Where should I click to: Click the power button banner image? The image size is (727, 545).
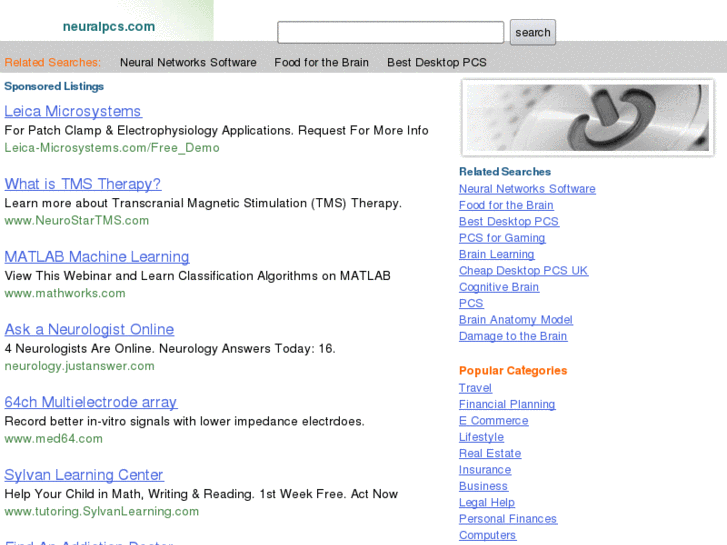587,117
